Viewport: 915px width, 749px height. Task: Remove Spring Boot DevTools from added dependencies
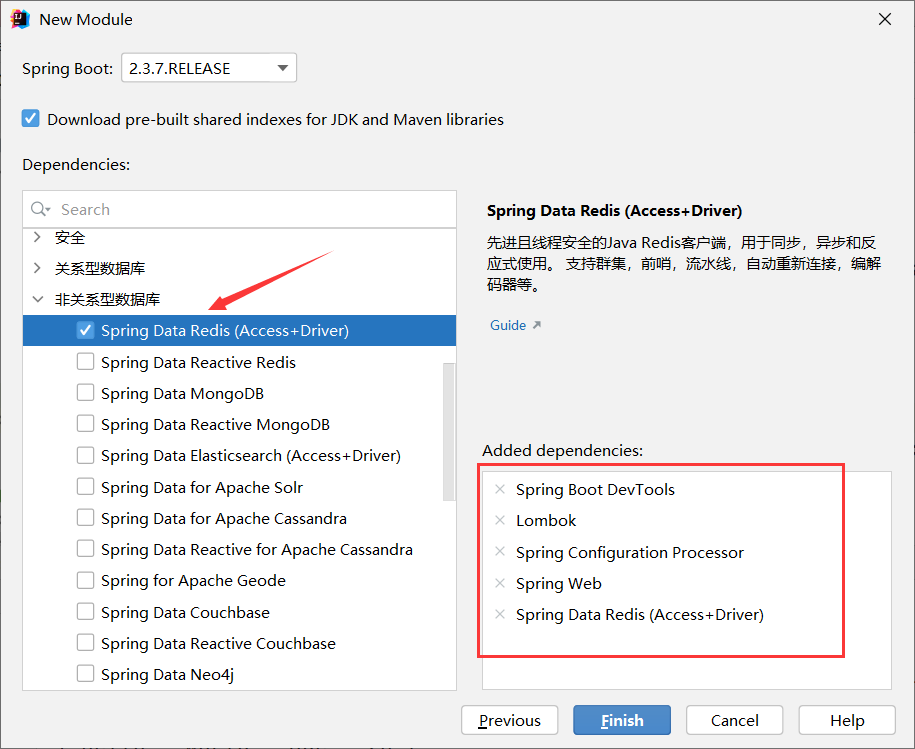(x=500, y=489)
